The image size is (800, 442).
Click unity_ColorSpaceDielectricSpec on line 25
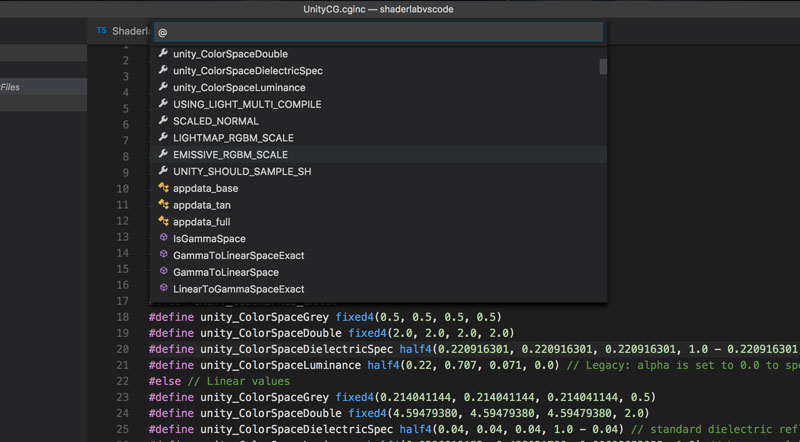tap(296, 429)
